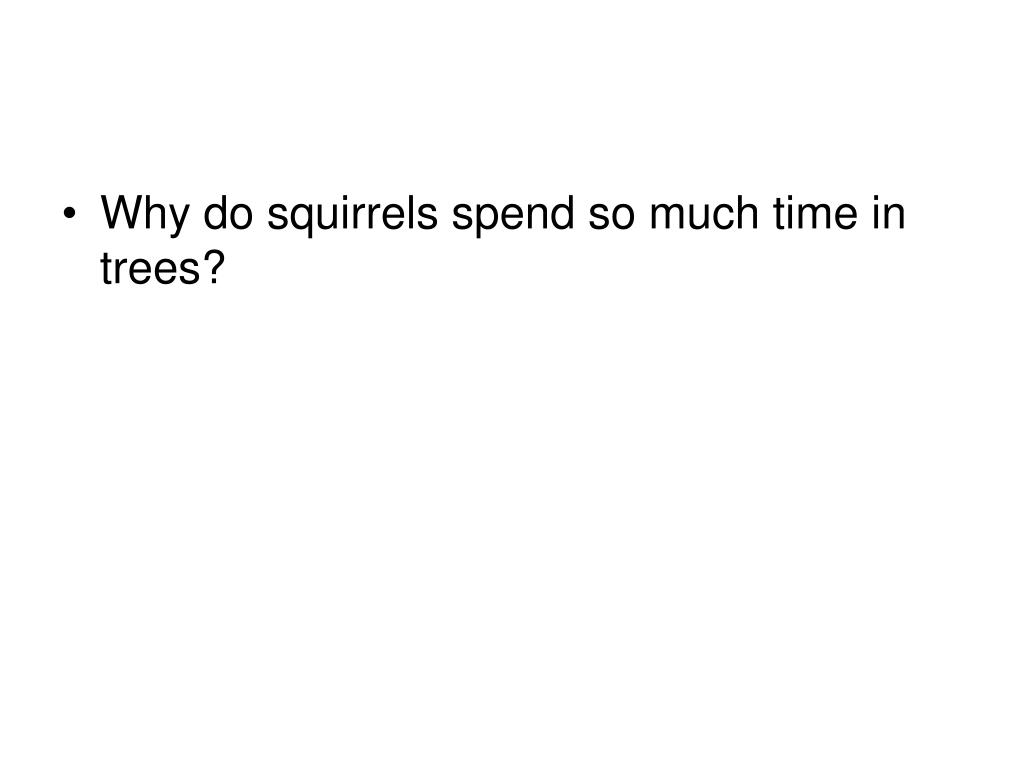The image size is (1024, 768).
Task: Click the letter "q" in "squirrels"
Action: pyautogui.click(x=302, y=221)
